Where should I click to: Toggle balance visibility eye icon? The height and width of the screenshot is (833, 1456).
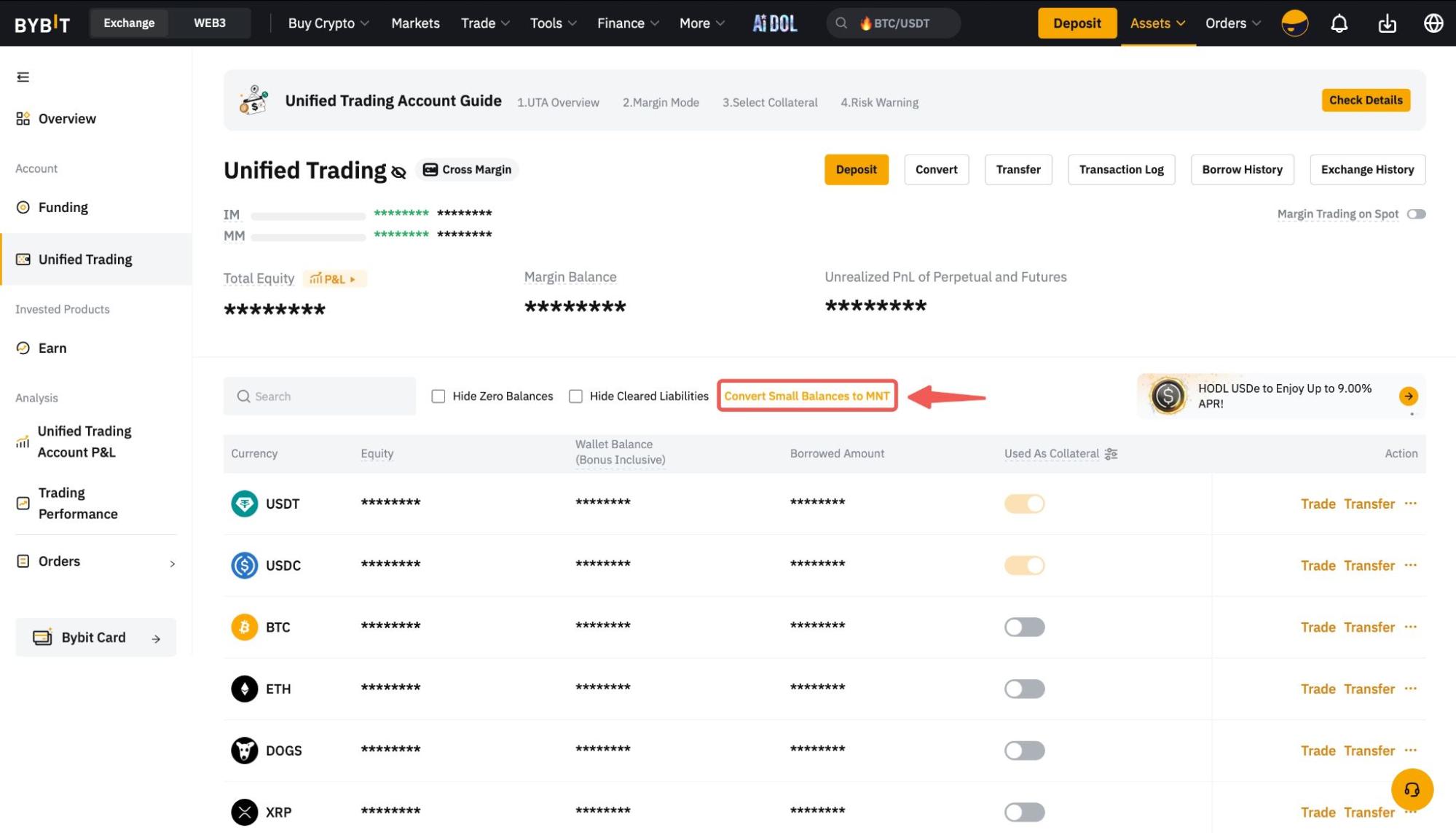coord(398,172)
